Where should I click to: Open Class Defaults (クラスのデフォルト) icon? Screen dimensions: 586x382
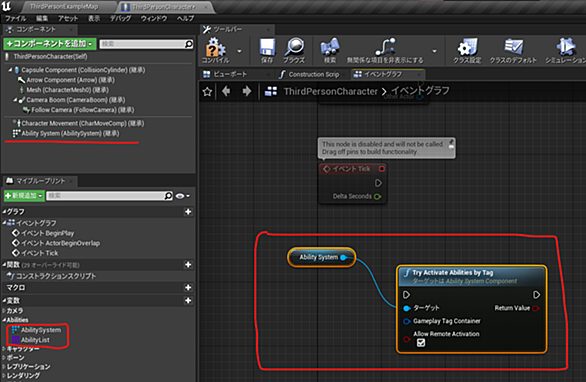513,47
